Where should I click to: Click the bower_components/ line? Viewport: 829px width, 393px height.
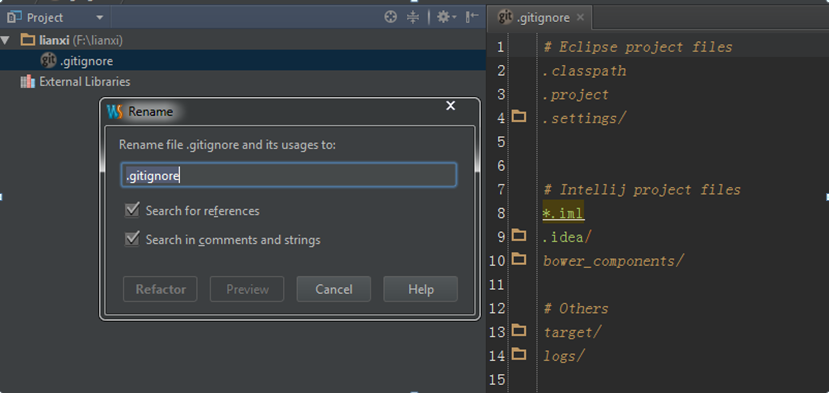[614, 261]
